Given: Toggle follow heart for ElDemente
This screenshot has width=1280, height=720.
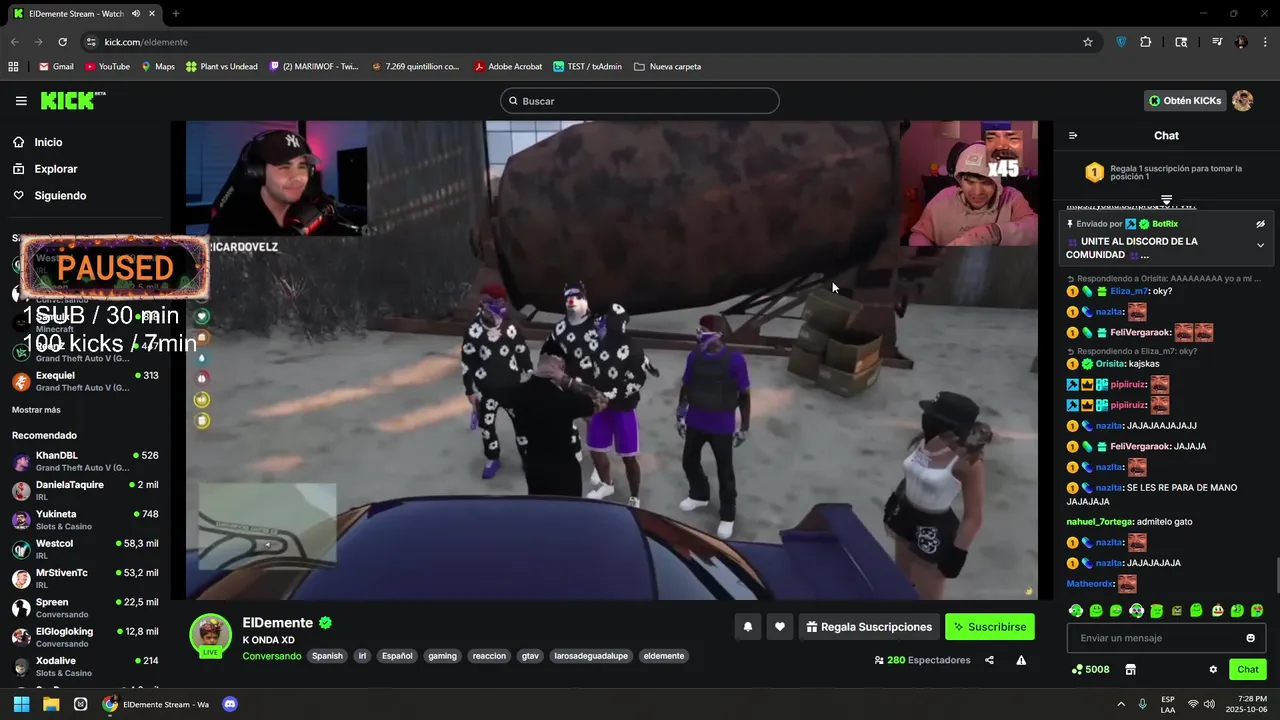Looking at the screenshot, I should [780, 627].
